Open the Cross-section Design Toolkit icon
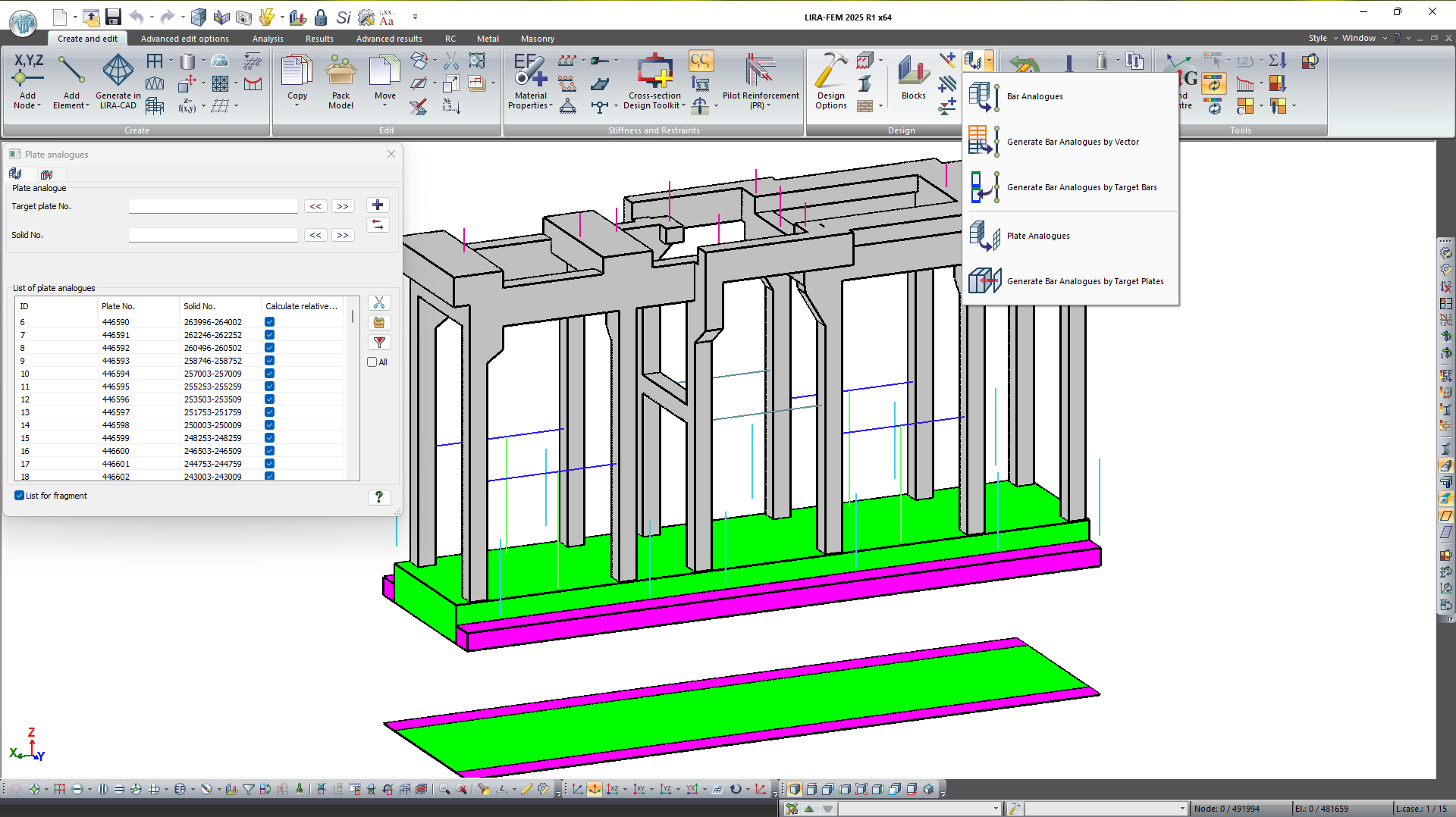Image resolution: width=1456 pixels, height=817 pixels. click(654, 72)
